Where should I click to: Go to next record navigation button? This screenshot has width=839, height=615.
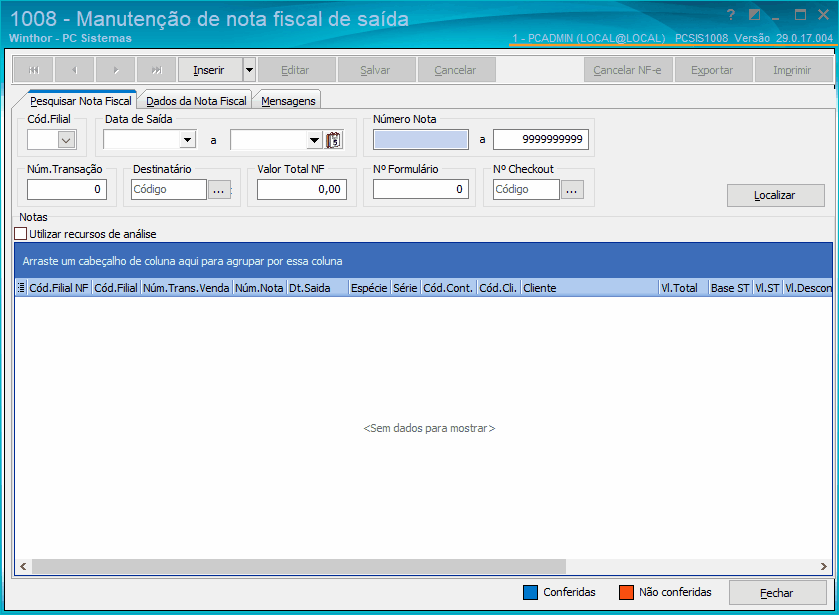(116, 70)
